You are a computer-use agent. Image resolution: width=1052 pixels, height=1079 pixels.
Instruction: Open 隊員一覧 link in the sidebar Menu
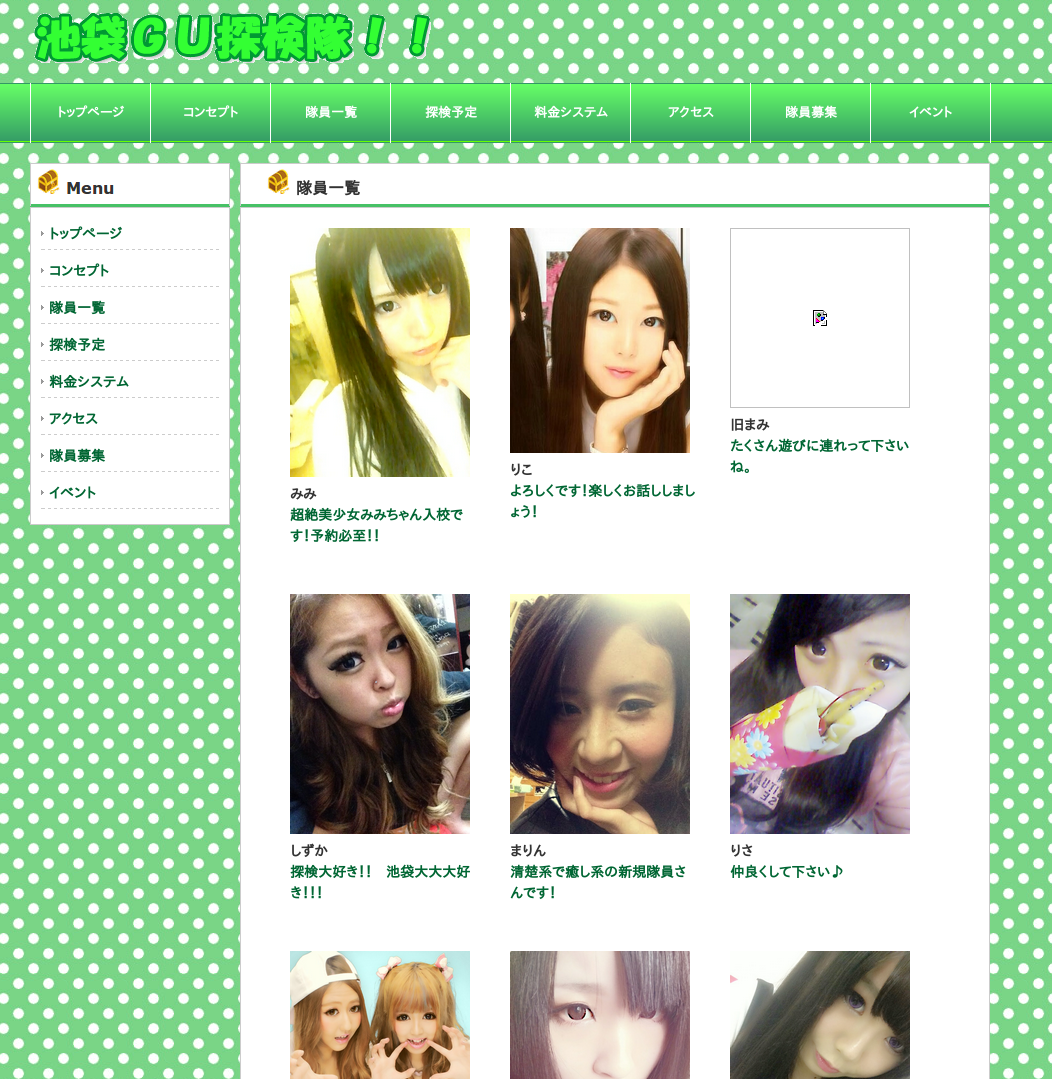pos(77,307)
